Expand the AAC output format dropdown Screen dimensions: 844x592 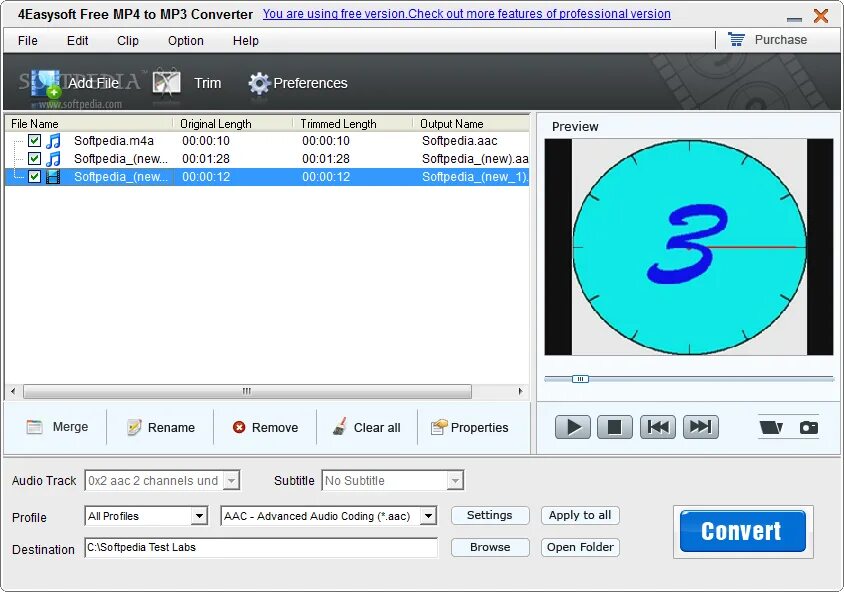[x=428, y=516]
